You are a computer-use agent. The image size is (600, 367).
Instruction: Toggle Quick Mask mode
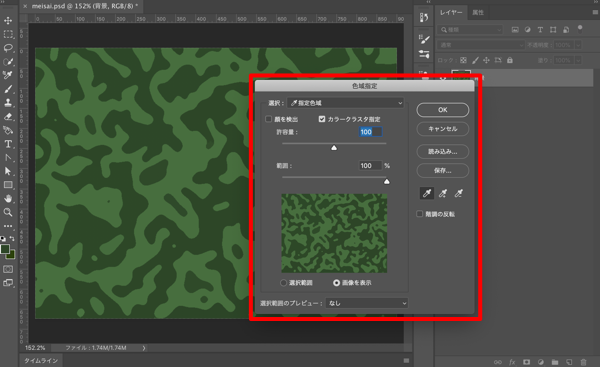pos(8,269)
